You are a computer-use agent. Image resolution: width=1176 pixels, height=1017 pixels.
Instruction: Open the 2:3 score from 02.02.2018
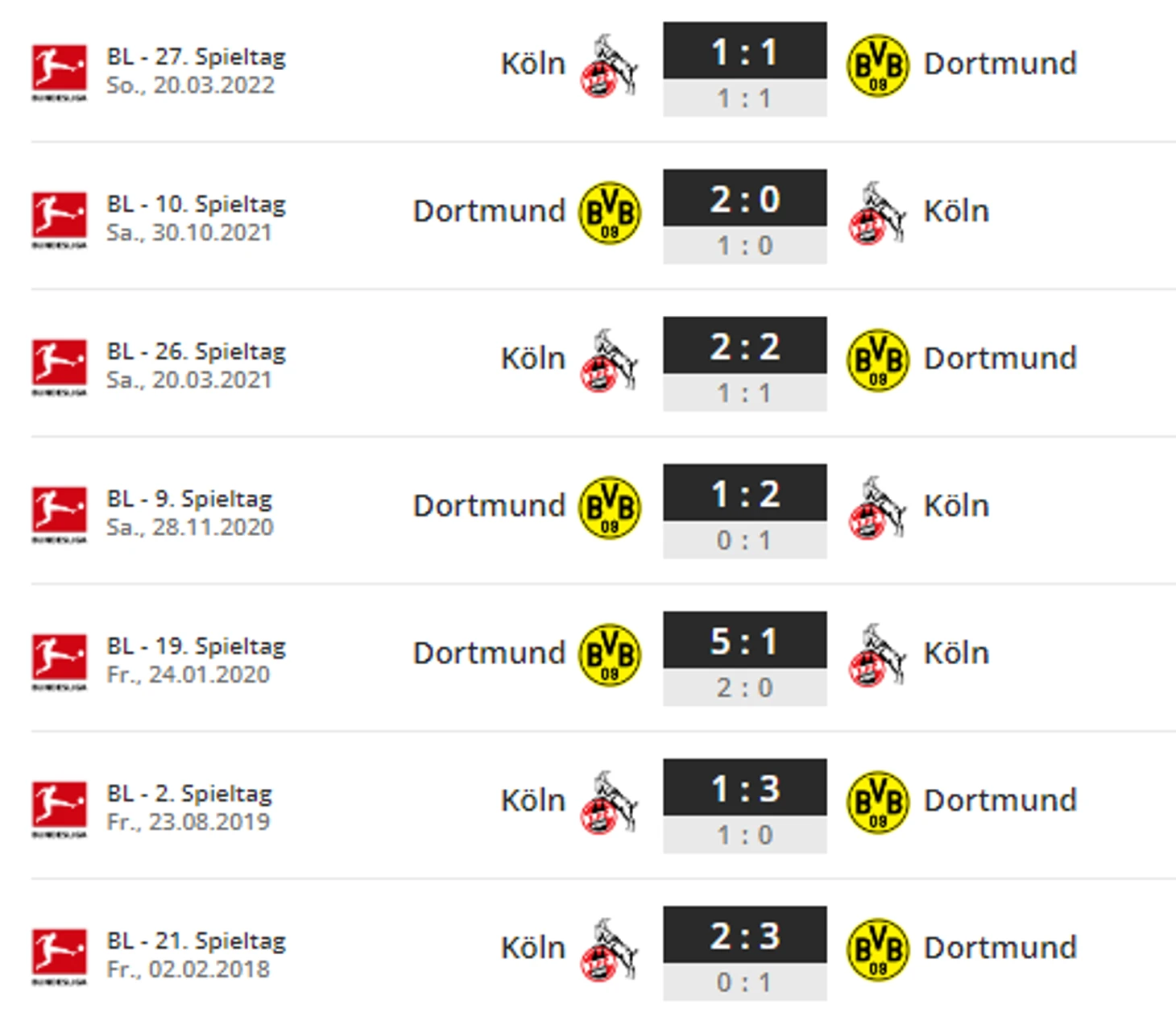744,953
